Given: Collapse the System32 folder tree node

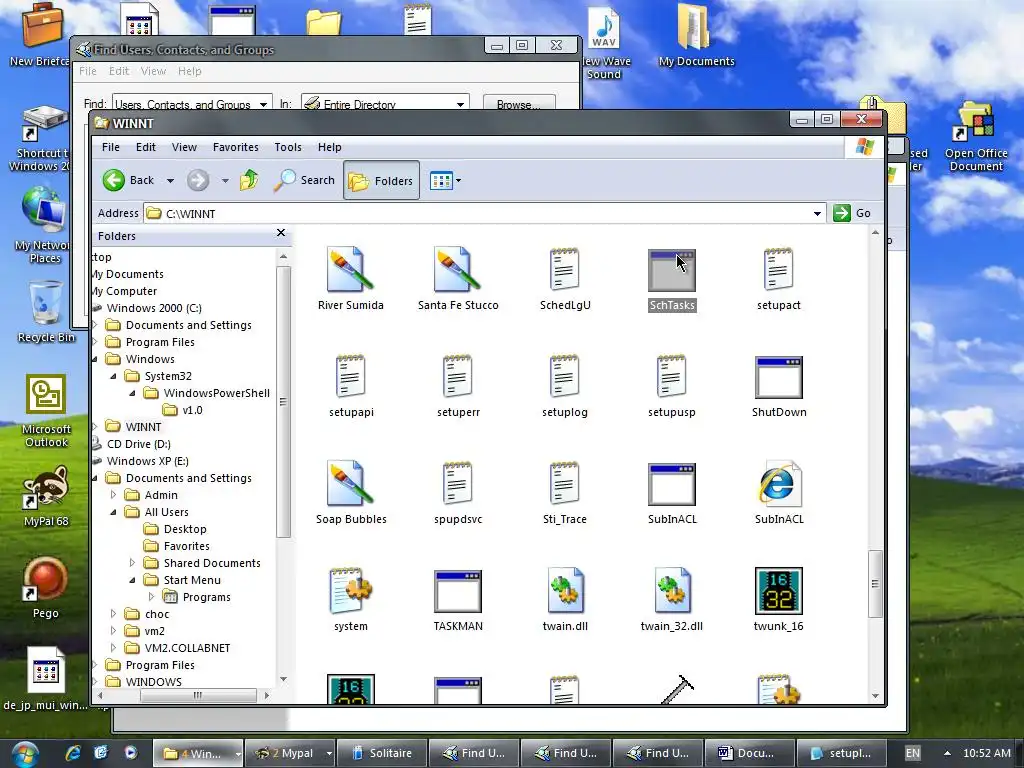Looking at the screenshot, I should coord(114,376).
